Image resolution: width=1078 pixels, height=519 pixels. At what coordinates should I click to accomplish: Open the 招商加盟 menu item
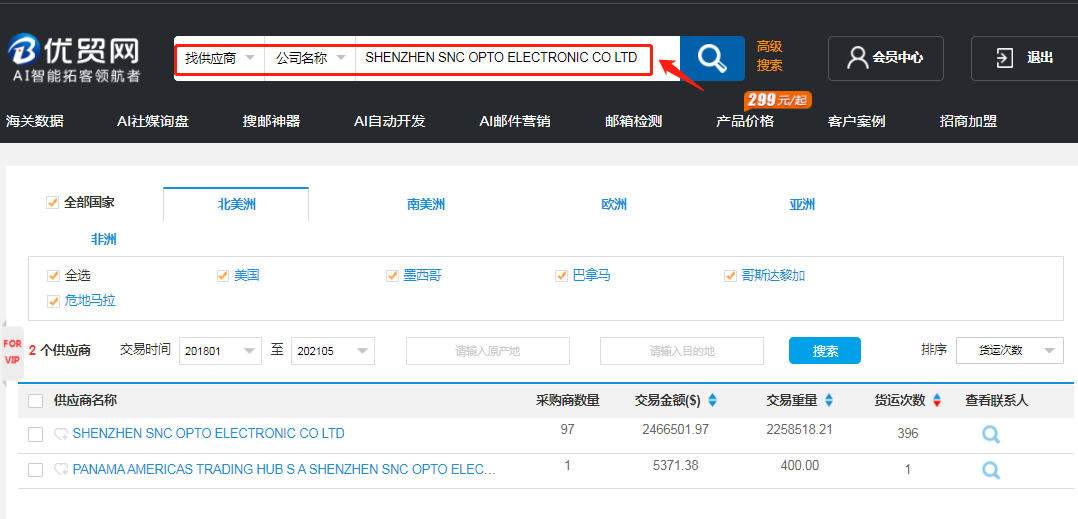point(968,122)
